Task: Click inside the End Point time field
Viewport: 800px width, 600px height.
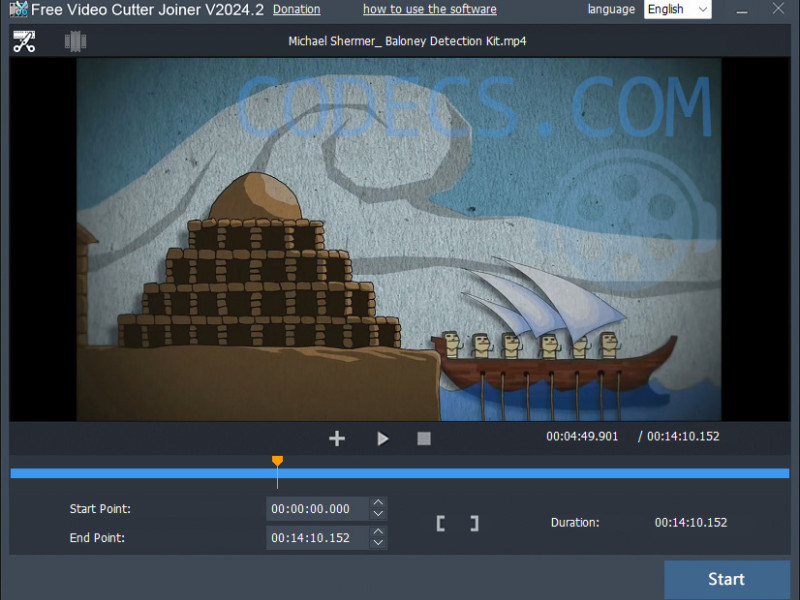Action: point(317,538)
